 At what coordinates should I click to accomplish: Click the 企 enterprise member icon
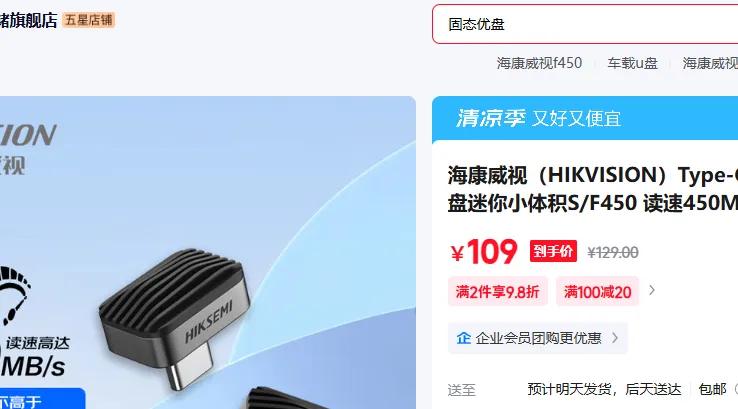[463, 338]
